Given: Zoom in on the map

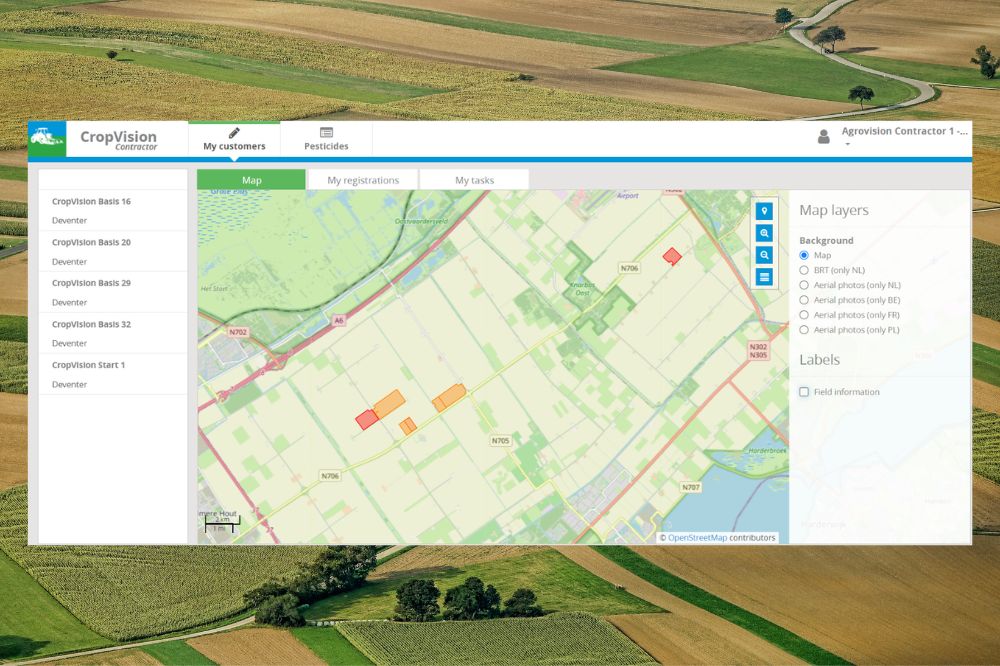Looking at the screenshot, I should point(764,233).
